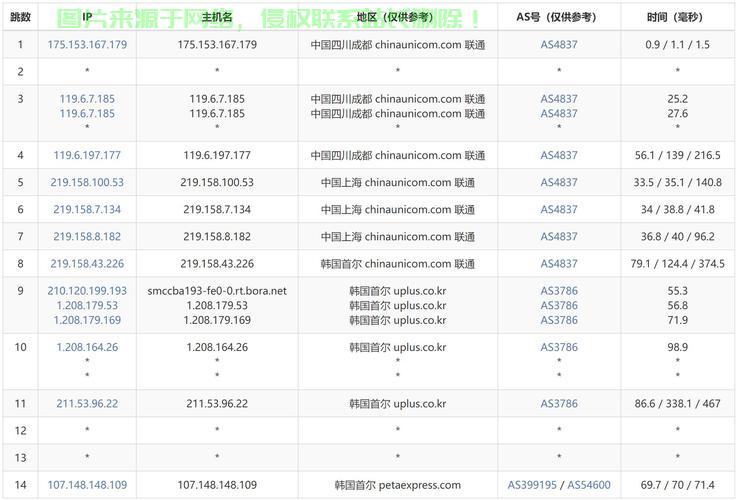Click IP link 107.148.148.109 in hop 14

coord(87,485)
